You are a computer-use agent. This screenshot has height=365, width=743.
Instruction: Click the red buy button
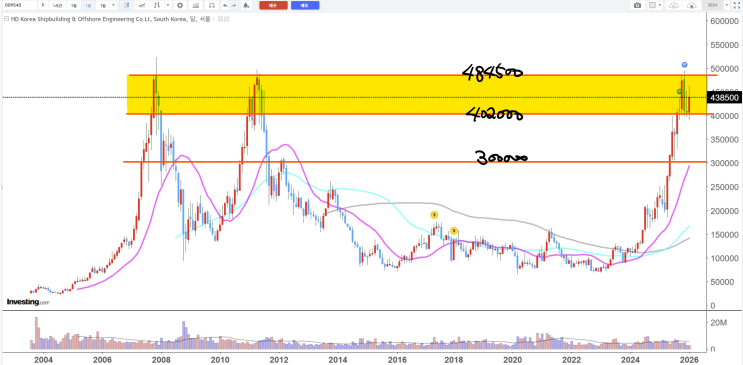click(273, 5)
